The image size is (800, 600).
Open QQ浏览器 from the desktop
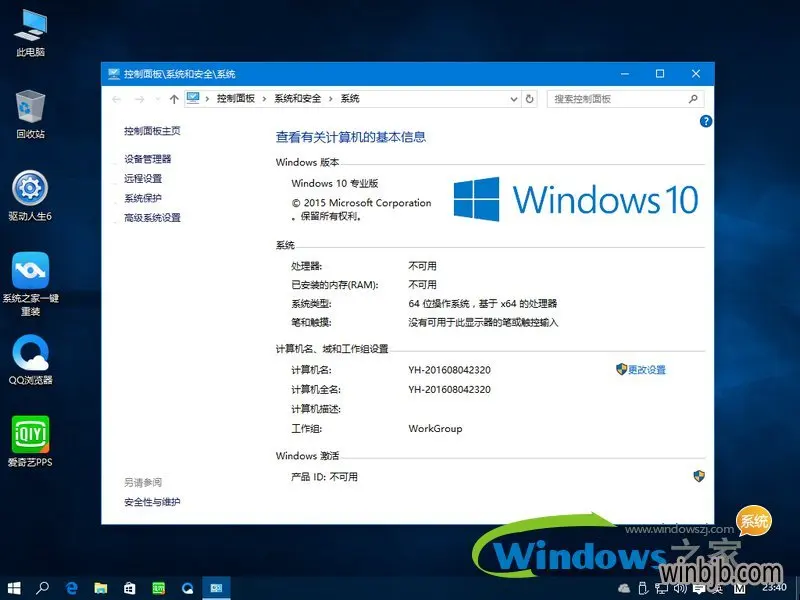click(30, 355)
